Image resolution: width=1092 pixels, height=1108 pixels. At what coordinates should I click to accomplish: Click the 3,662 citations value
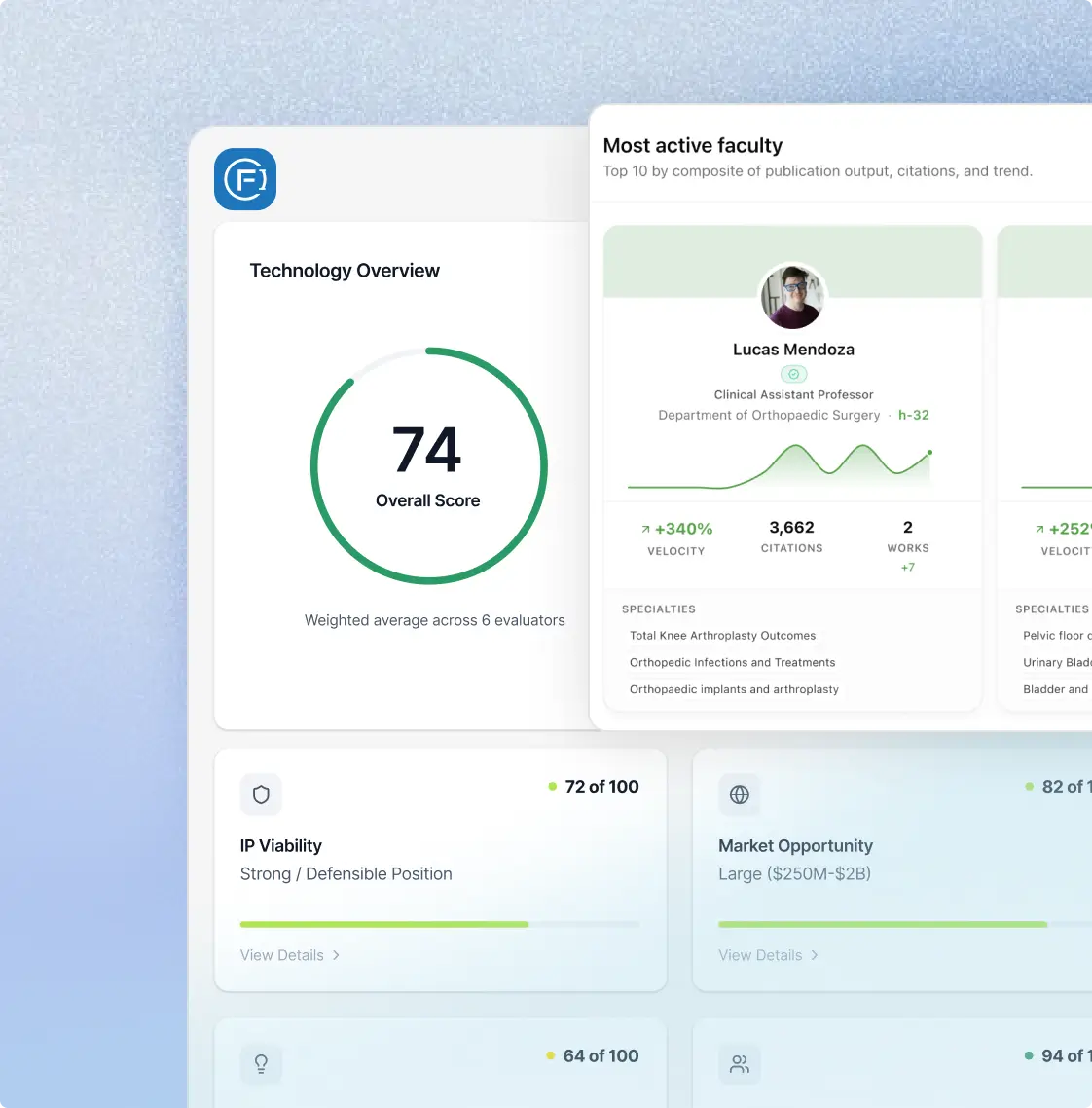[x=792, y=527]
